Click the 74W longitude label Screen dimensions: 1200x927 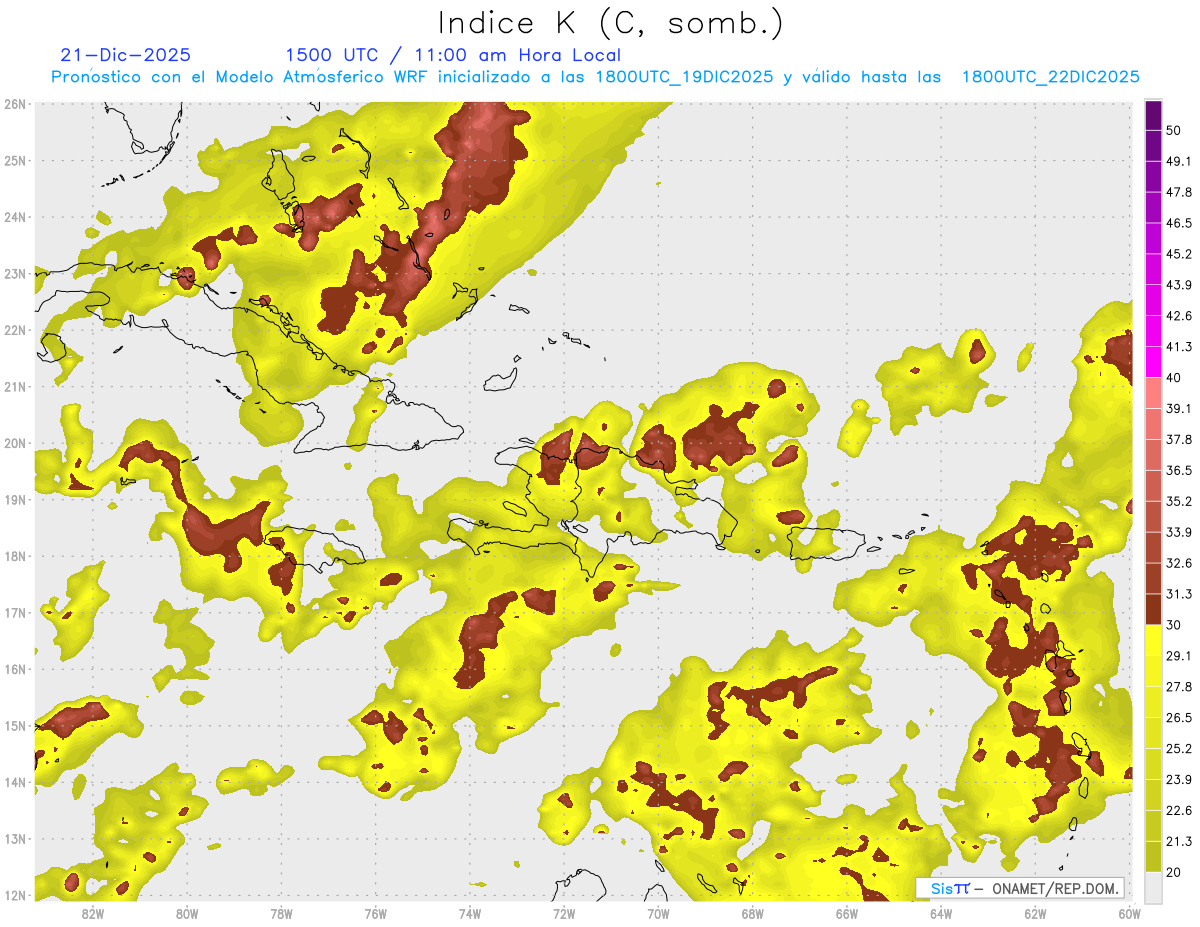[x=469, y=913]
